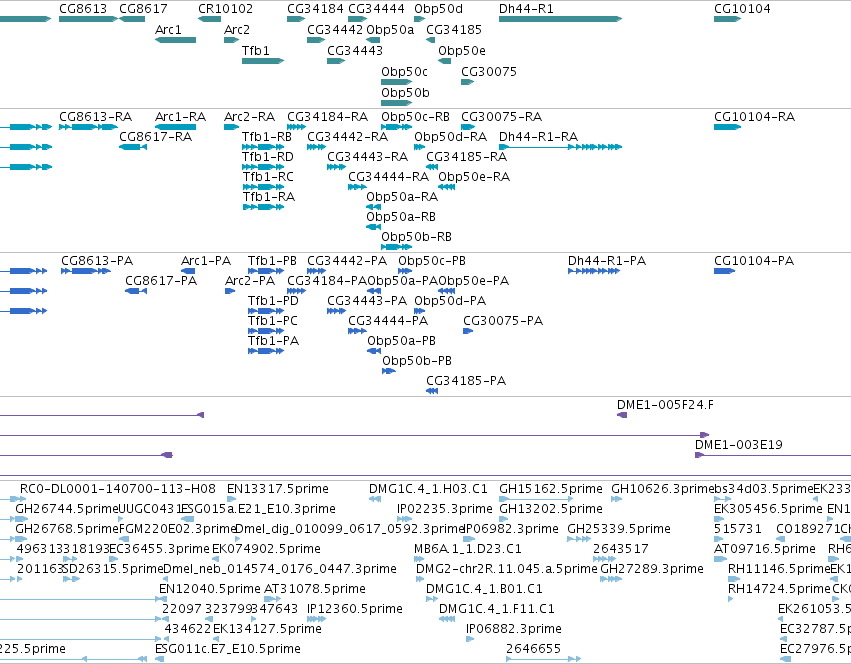Screen dimensions: 851x664
Task: Select the Obp50a-RB transcript label
Action: pyautogui.click(x=401, y=218)
